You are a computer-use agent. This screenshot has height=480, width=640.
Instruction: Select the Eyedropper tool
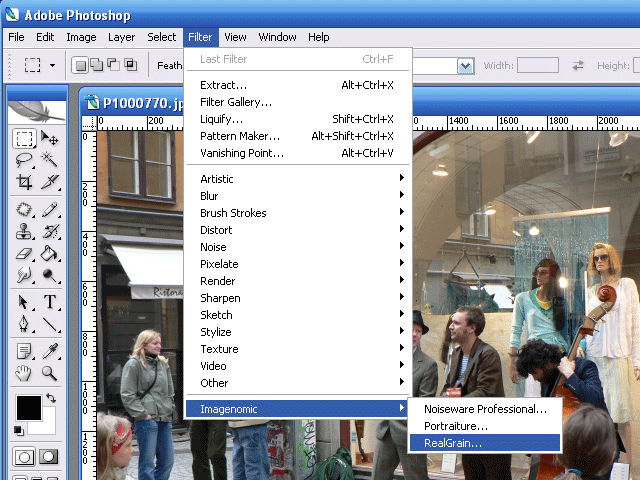coord(50,351)
